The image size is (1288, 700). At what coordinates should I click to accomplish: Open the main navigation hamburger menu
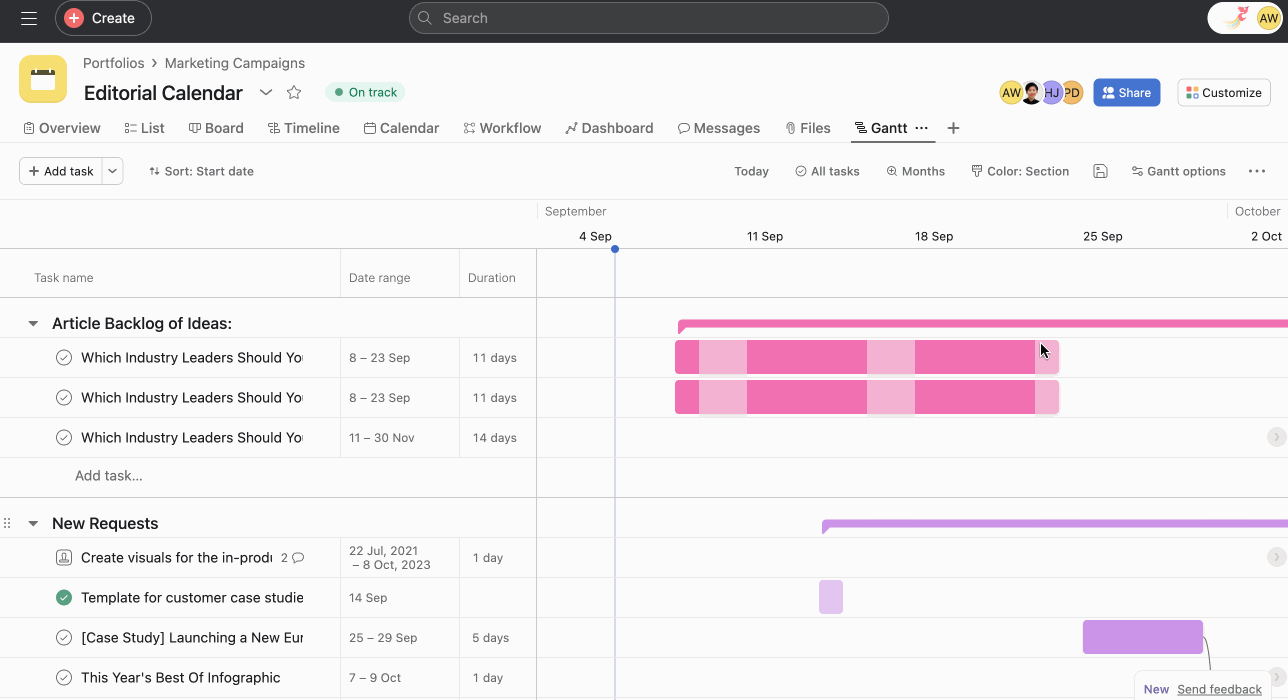(28, 17)
